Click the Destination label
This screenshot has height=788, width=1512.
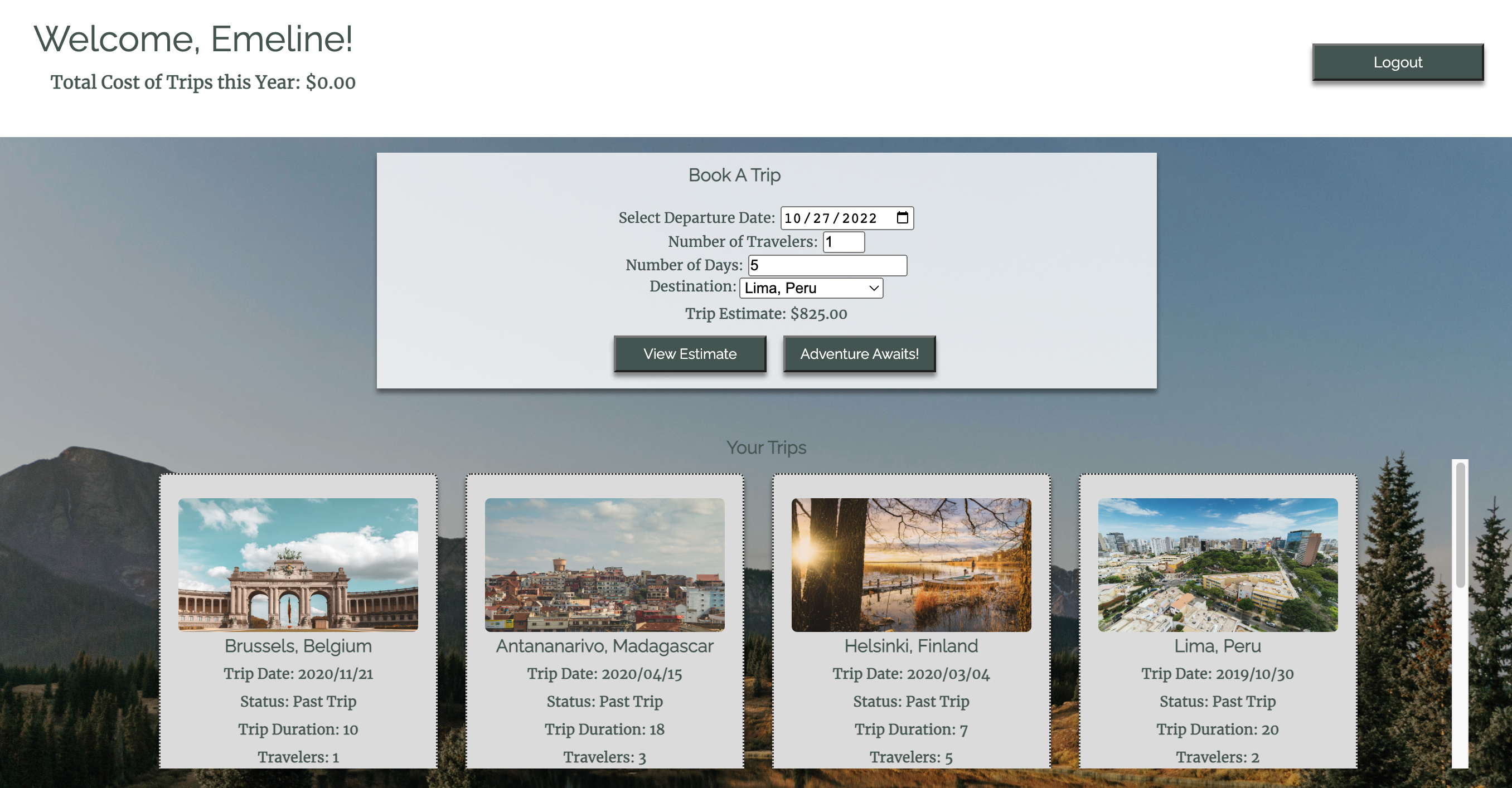[692, 286]
